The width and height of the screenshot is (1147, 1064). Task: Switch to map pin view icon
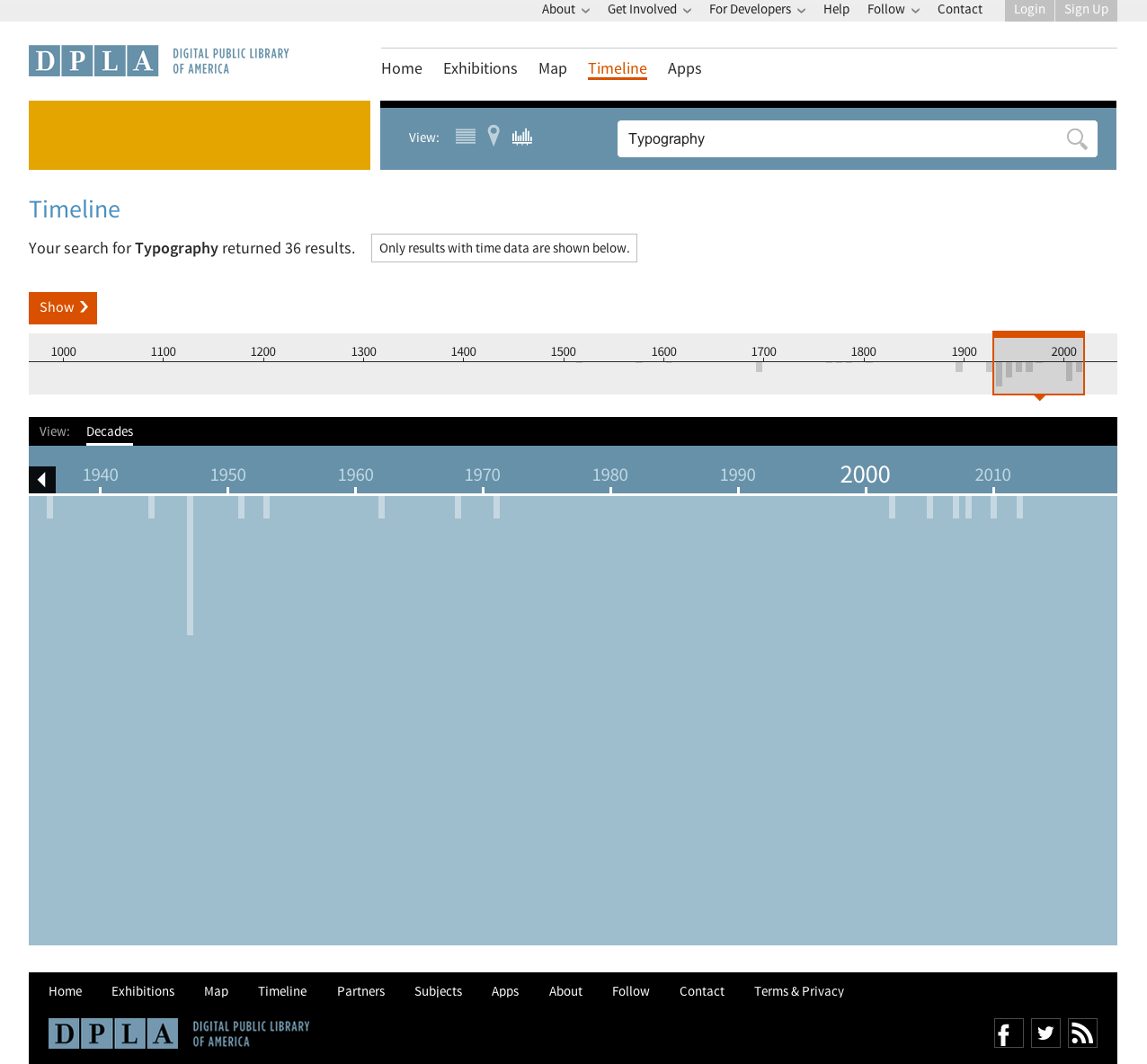click(493, 136)
